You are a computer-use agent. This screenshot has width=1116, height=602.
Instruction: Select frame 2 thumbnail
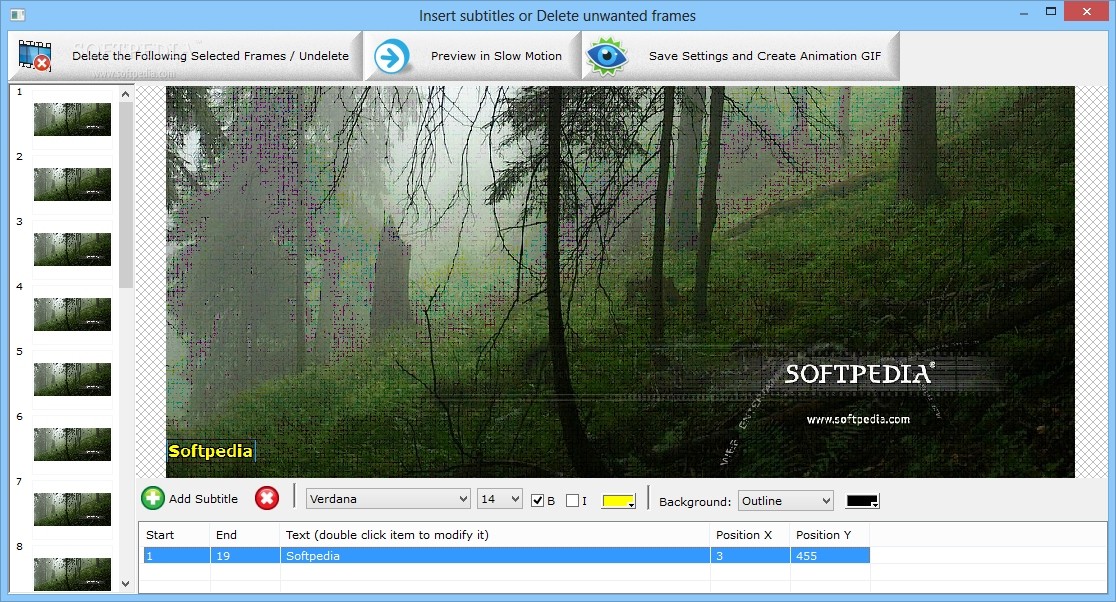[x=73, y=184]
